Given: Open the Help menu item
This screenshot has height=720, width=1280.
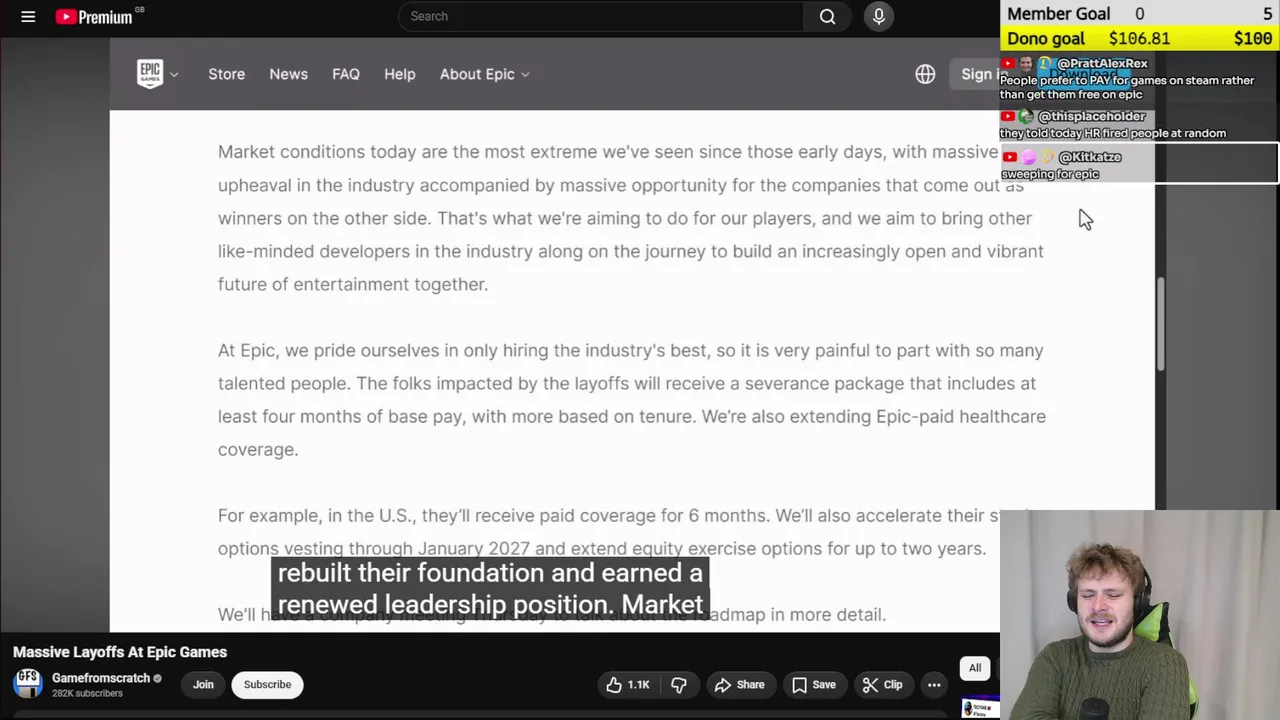Looking at the screenshot, I should click(399, 74).
